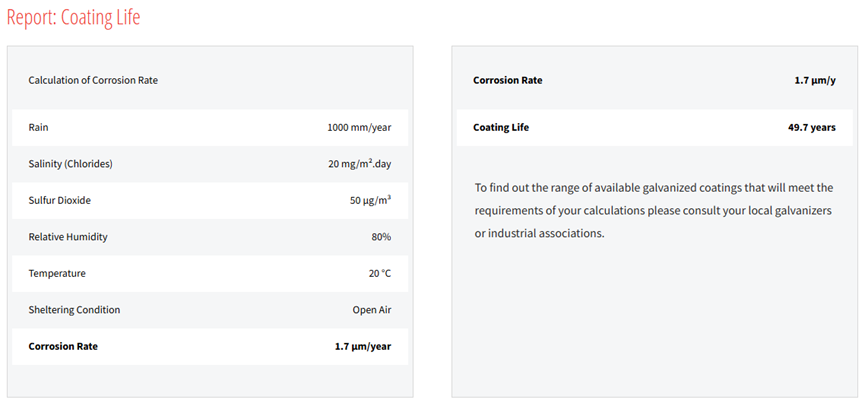
Task: Click the Salinity (Chlorides) label
Action: [x=70, y=164]
